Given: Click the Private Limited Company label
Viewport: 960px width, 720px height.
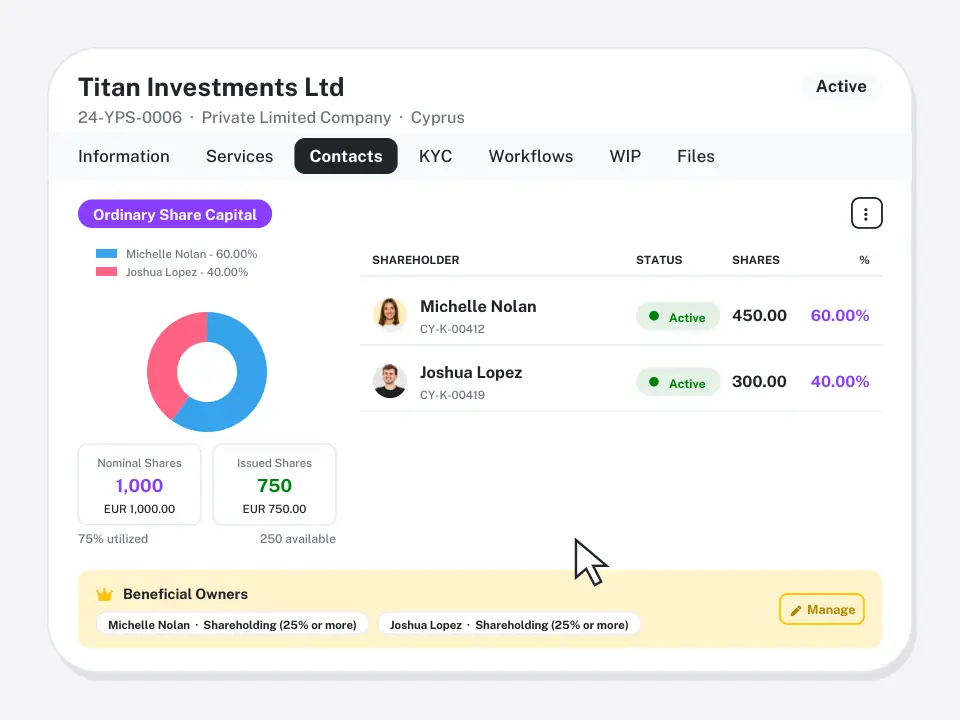Looking at the screenshot, I should (296, 118).
